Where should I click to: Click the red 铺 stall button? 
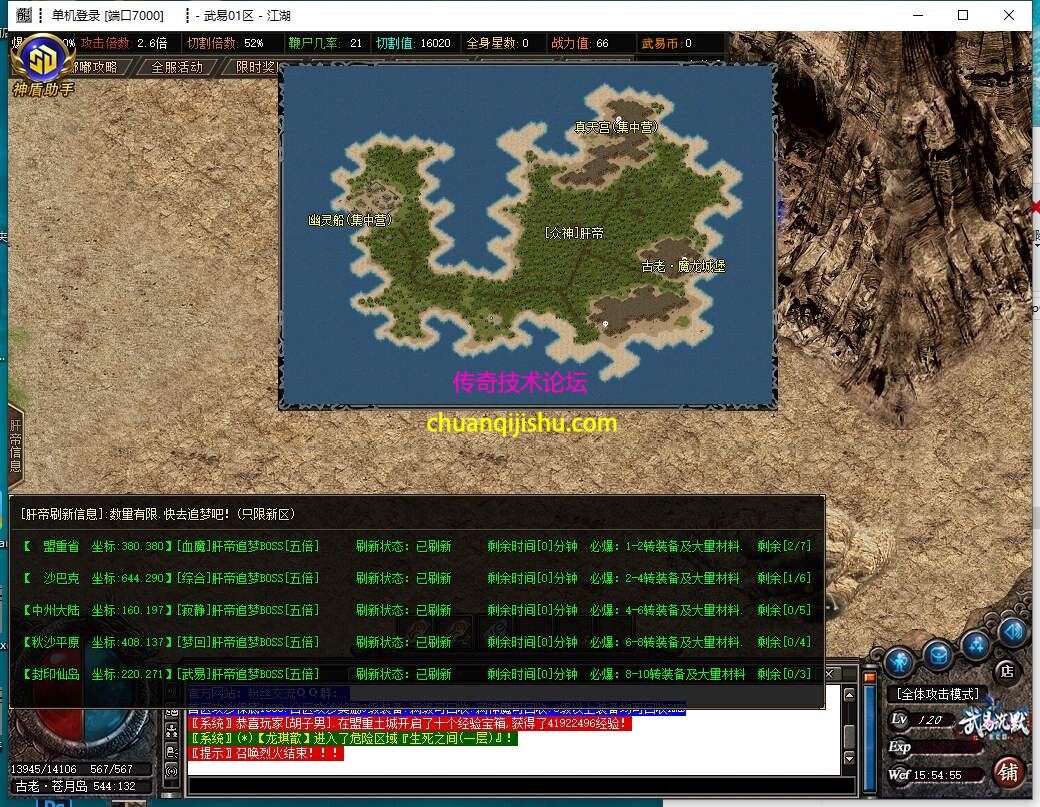[x=1009, y=773]
